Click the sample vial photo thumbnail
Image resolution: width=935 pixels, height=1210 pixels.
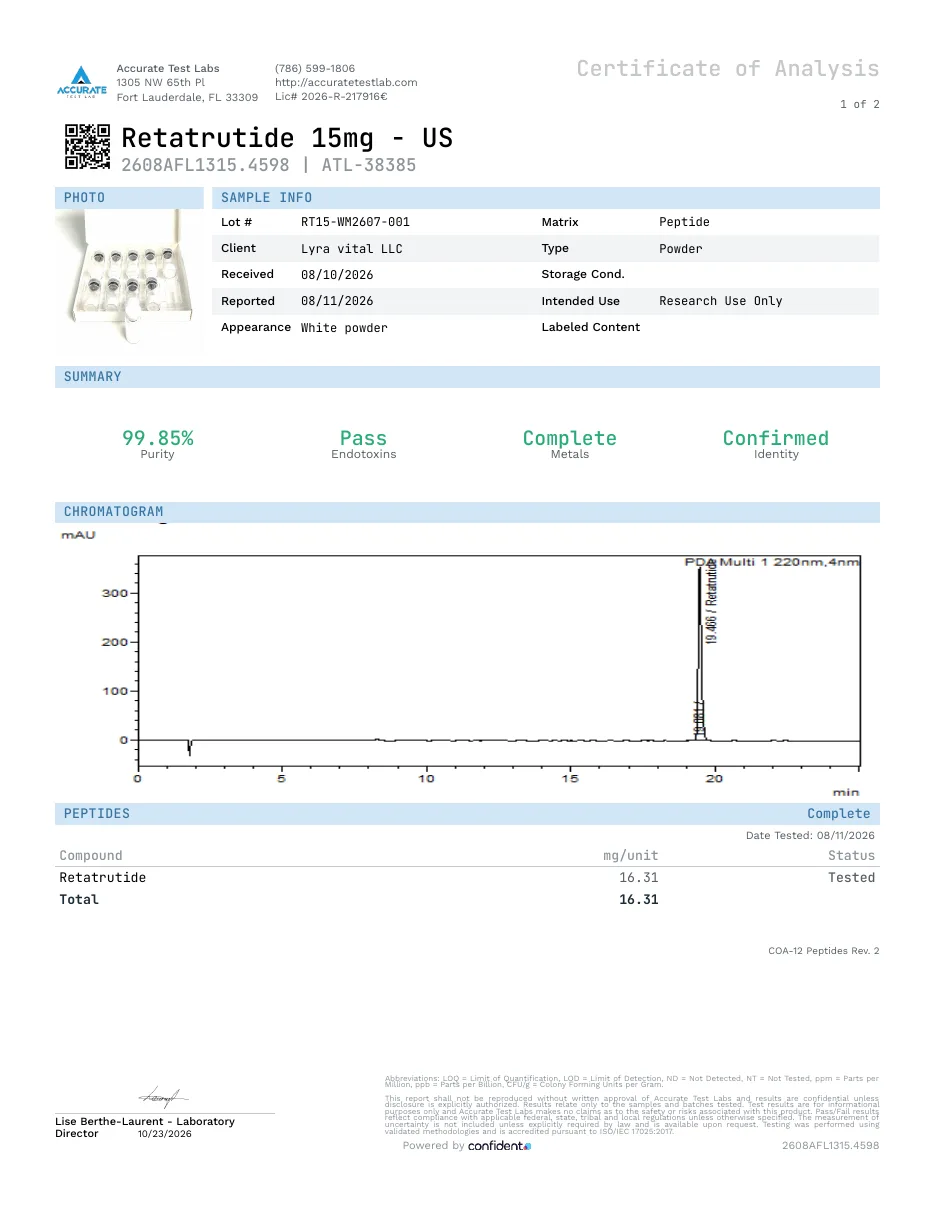130,281
